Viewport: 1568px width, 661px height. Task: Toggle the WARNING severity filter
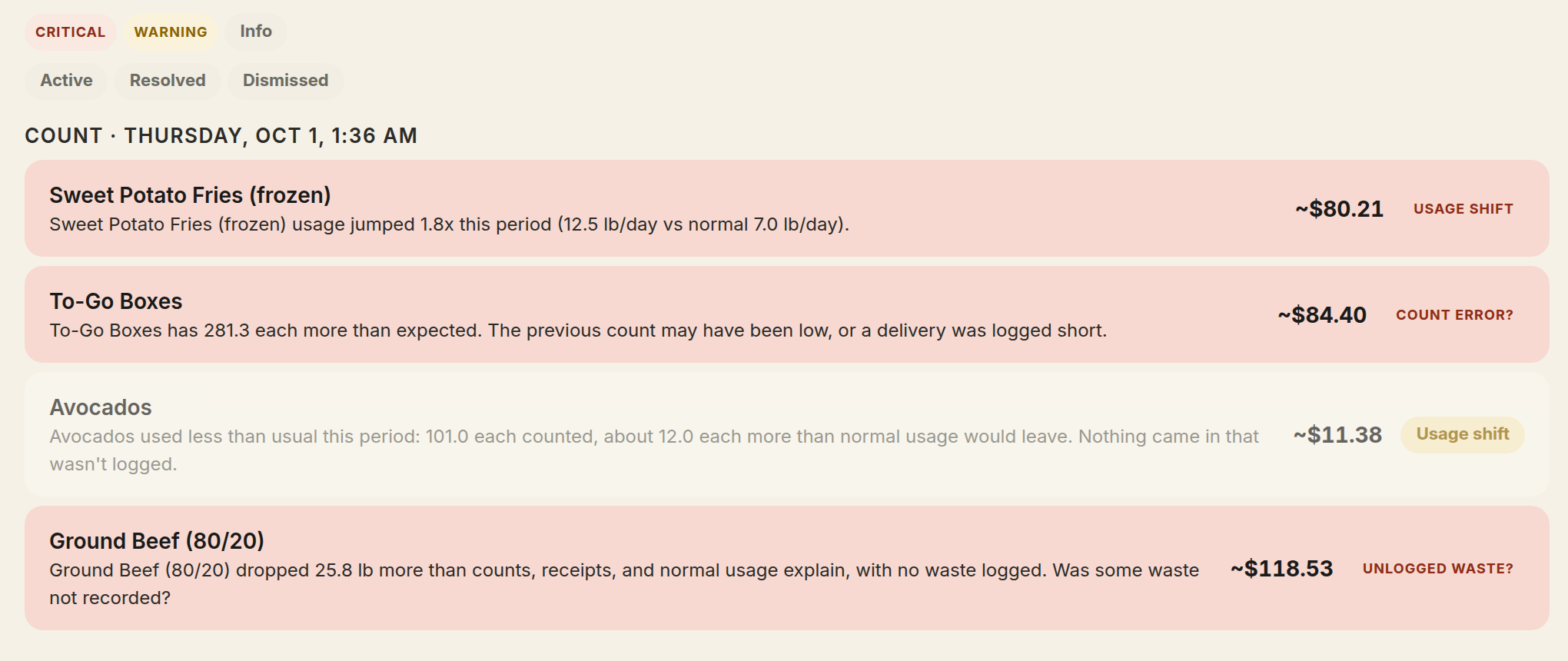point(171,32)
